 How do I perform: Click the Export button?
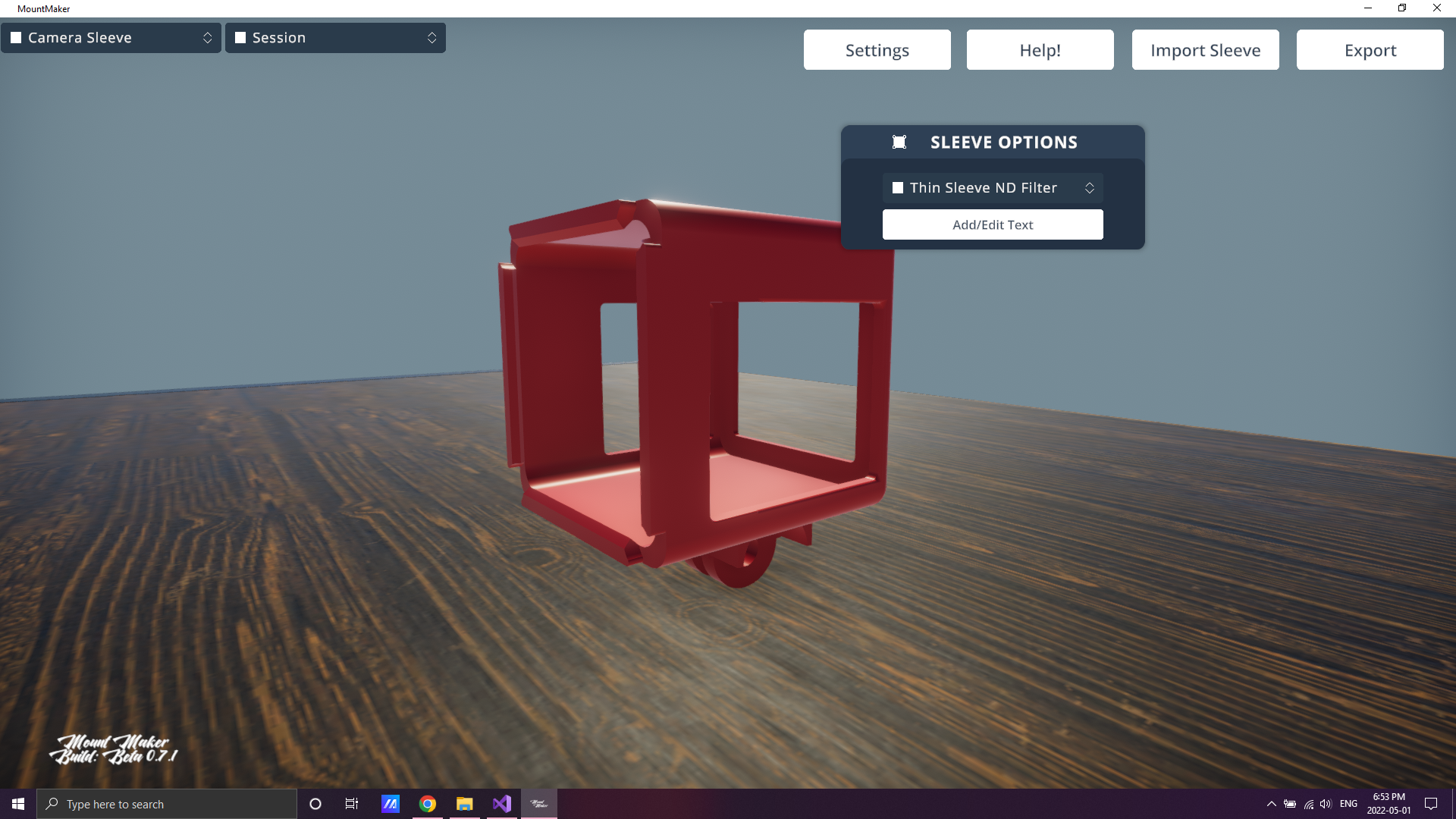click(x=1370, y=50)
